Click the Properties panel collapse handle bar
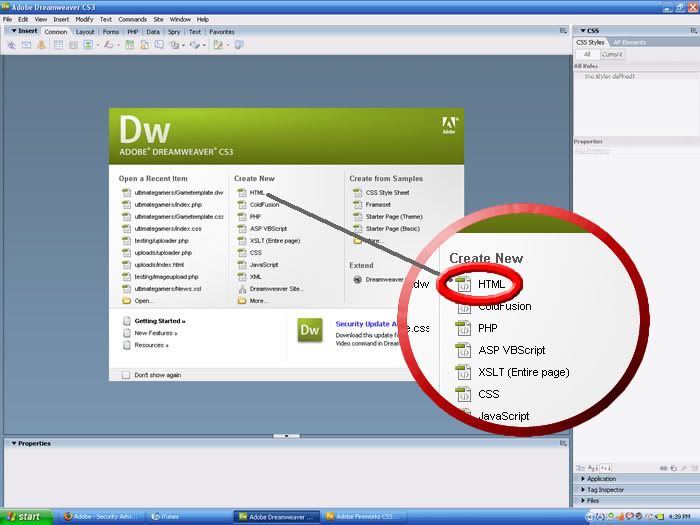This screenshot has height=525, width=700. click(286, 436)
